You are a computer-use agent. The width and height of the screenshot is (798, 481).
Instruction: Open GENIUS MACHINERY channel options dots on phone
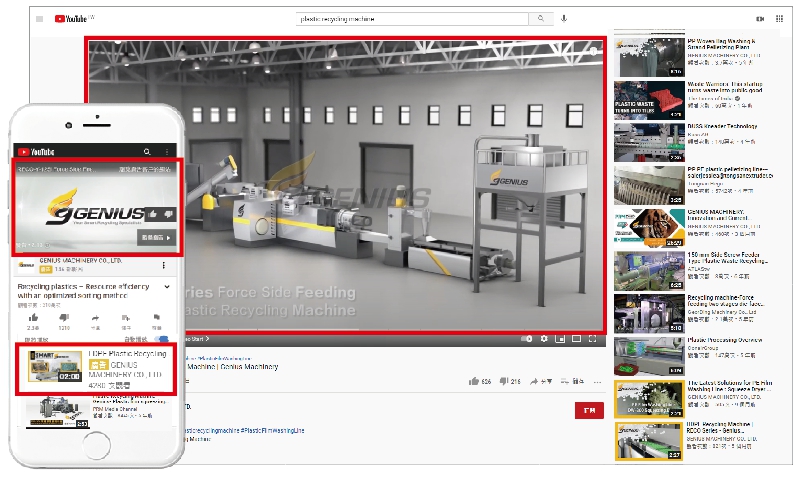pos(163,265)
